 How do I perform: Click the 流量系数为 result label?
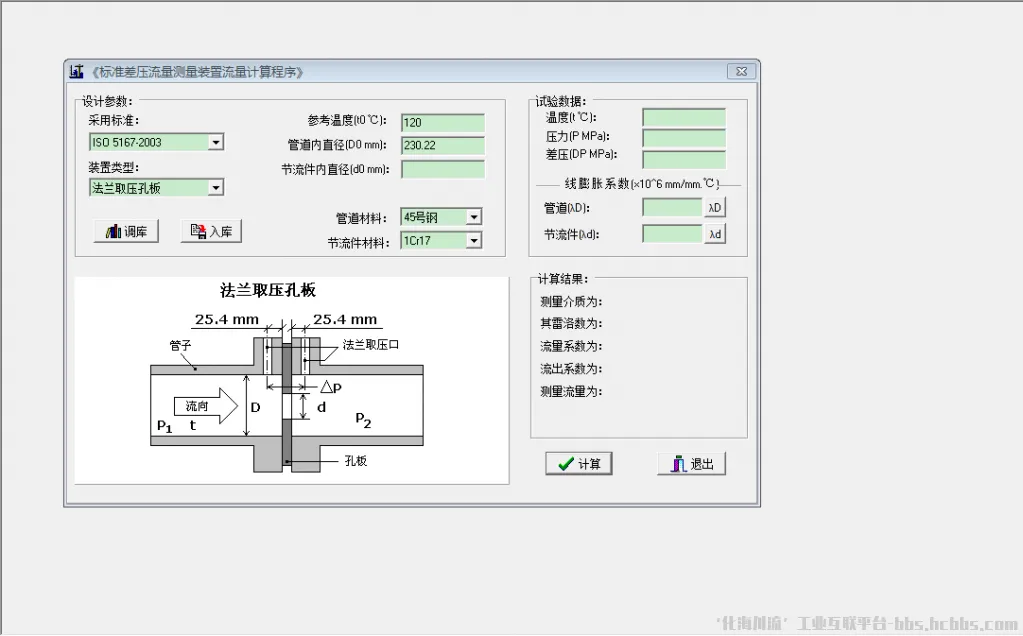point(571,346)
